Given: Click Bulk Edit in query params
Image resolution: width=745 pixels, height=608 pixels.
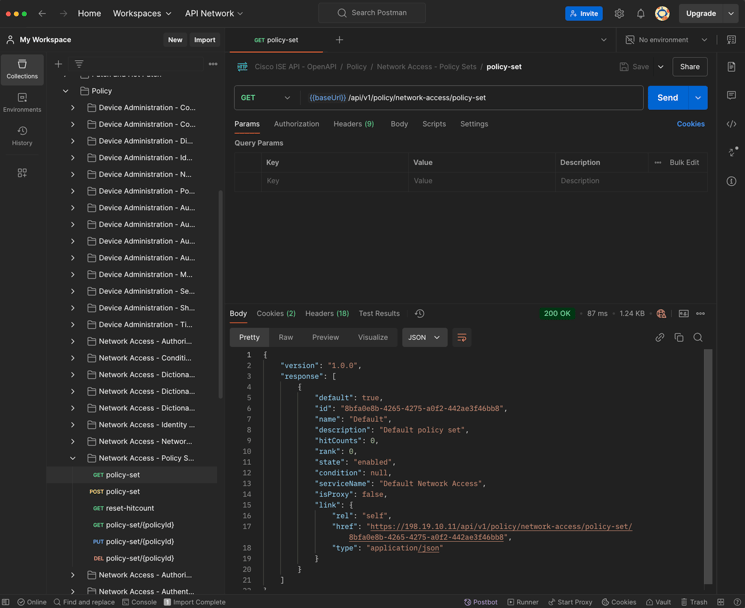Looking at the screenshot, I should click(x=684, y=162).
